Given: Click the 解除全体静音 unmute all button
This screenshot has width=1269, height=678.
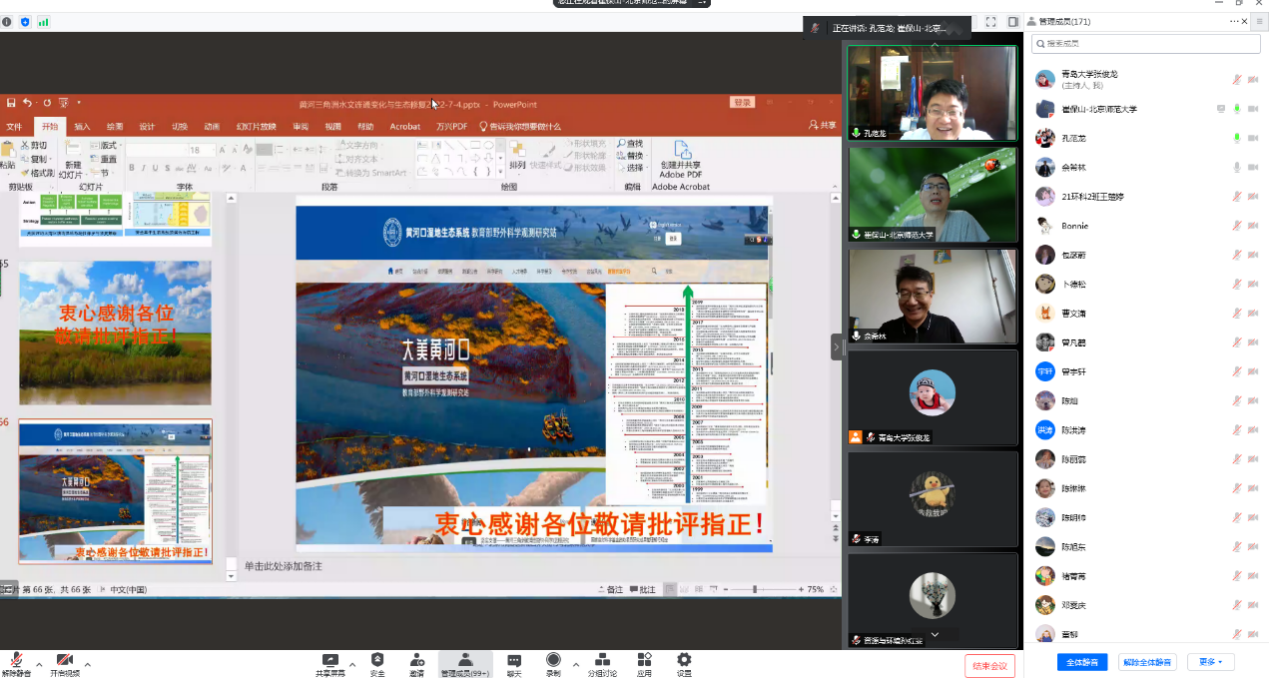Looking at the screenshot, I should (x=1146, y=662).
